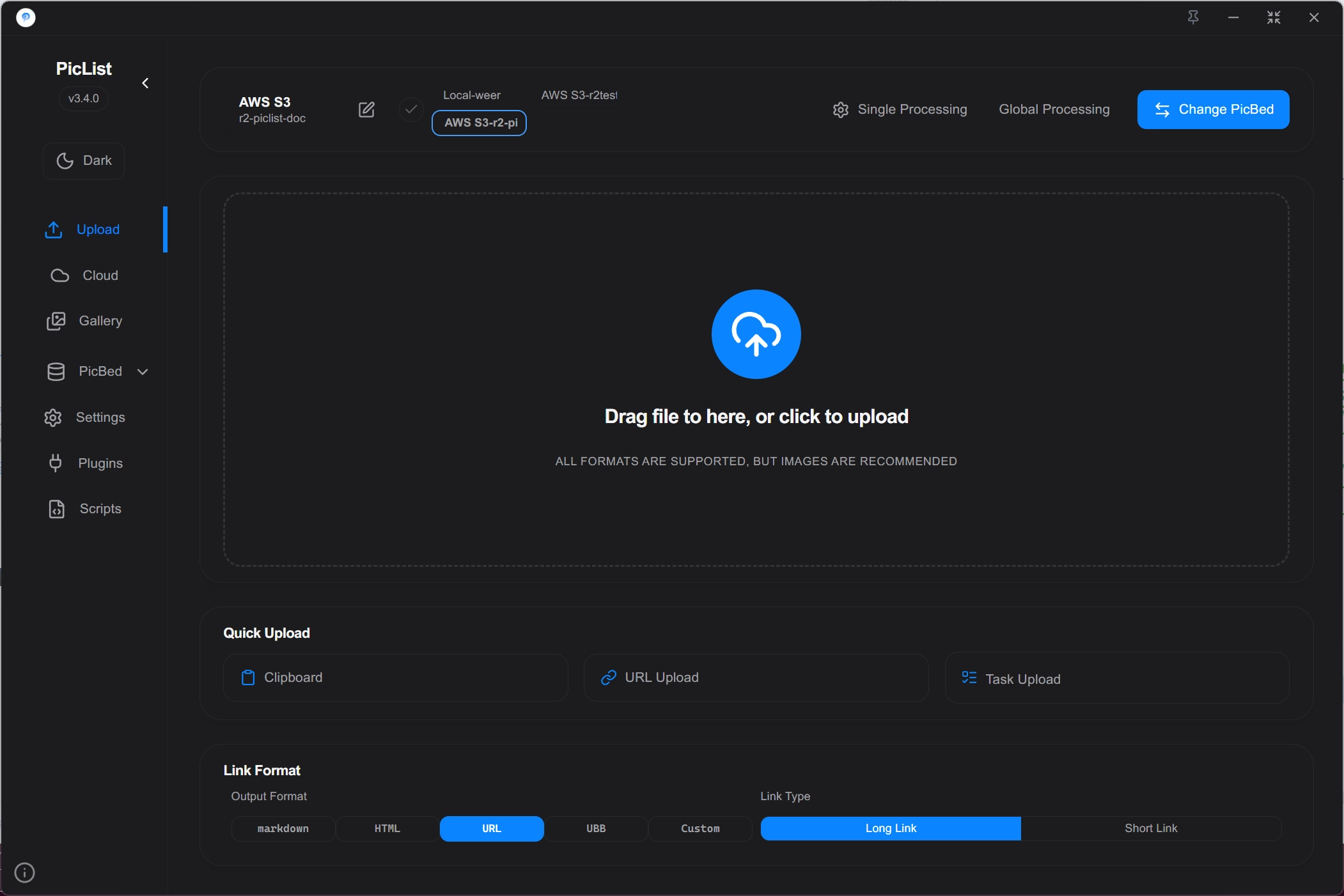
Task: Open Single Processing settings
Action: [x=900, y=109]
